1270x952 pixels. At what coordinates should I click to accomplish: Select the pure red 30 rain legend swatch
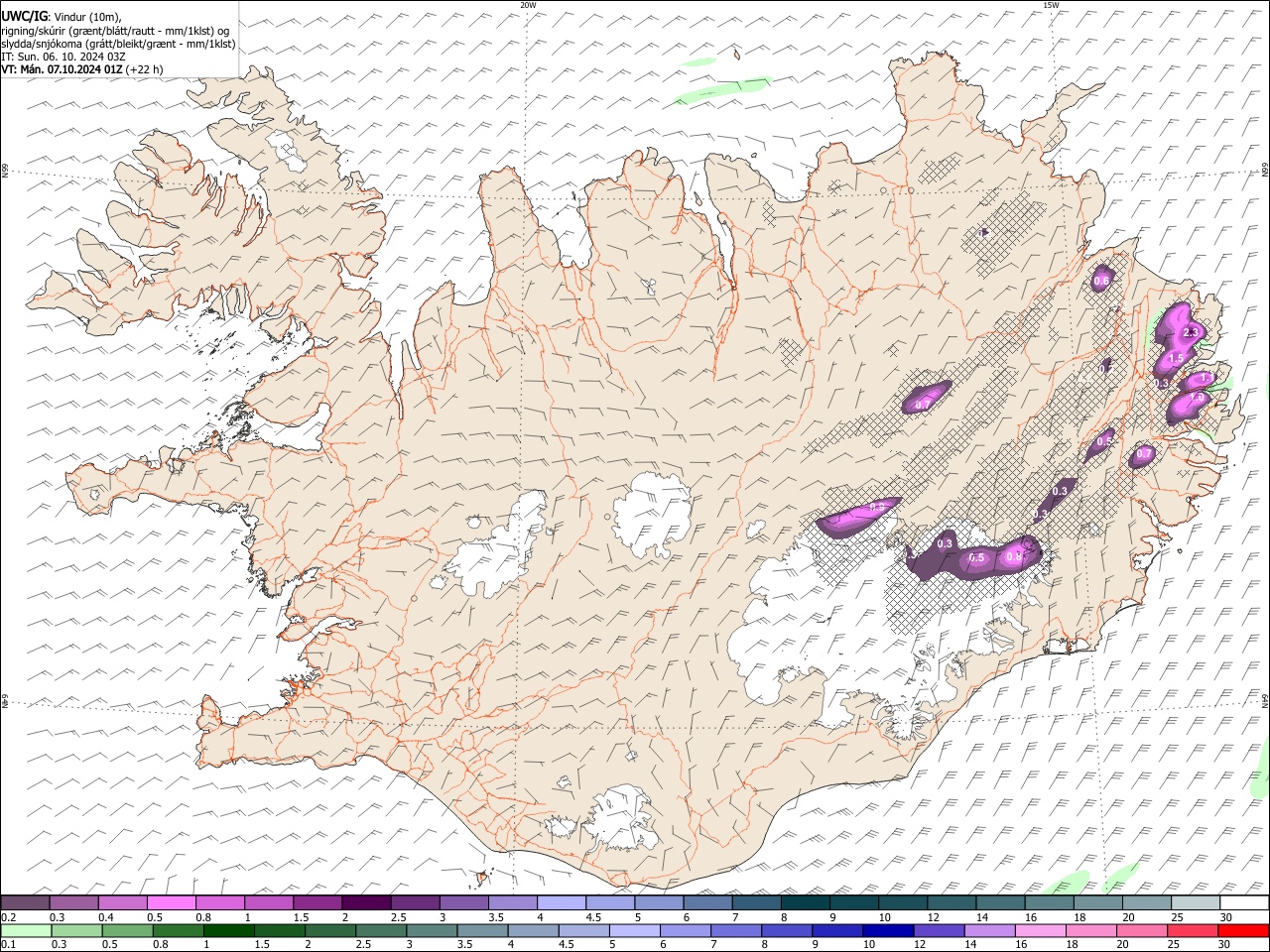[1243, 932]
